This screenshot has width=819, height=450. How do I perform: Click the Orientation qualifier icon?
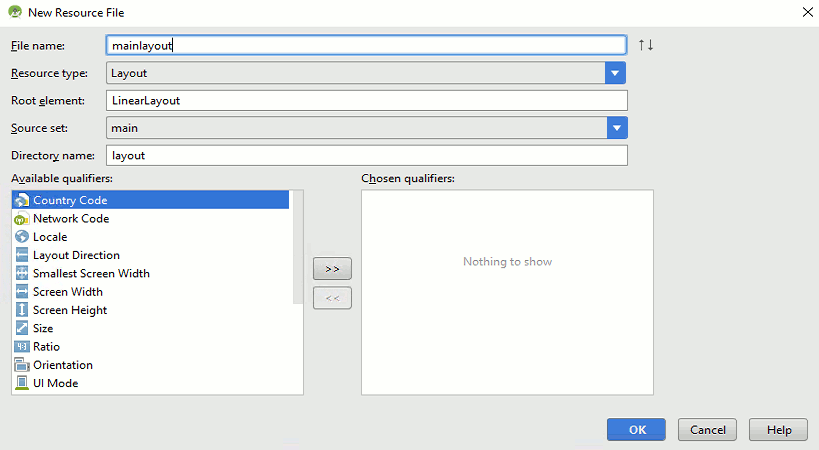click(21, 365)
